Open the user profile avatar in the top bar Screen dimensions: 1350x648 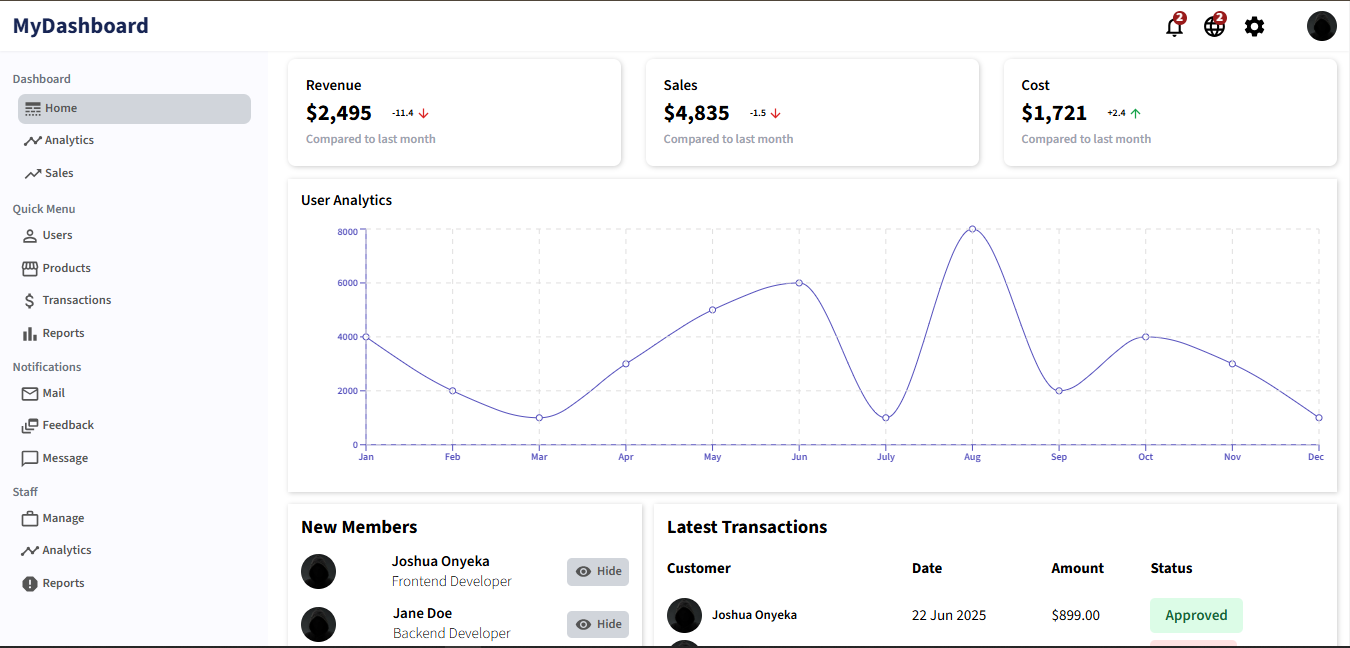tap(1321, 26)
